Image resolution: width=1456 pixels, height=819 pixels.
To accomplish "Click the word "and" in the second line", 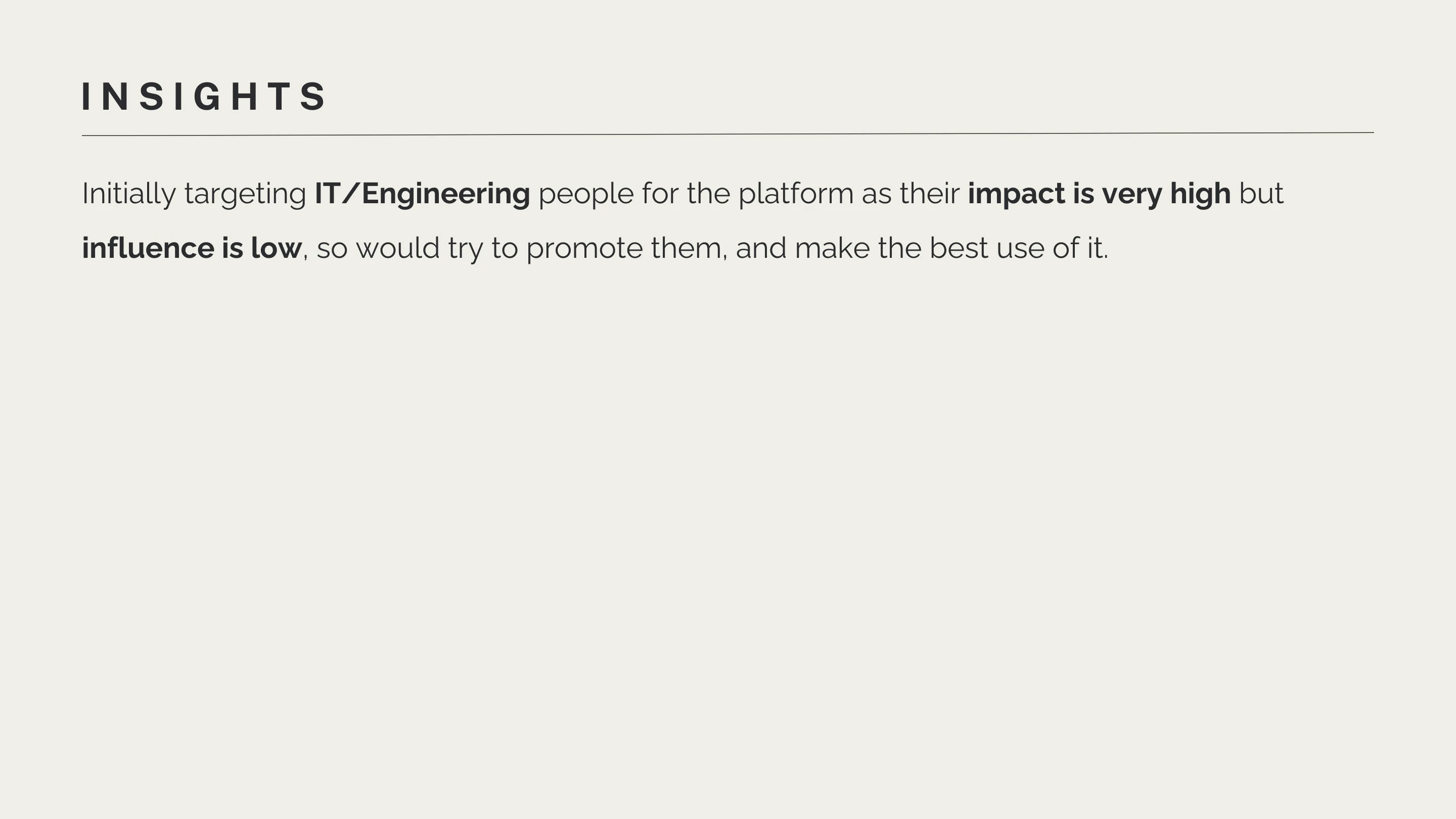I will [x=761, y=248].
